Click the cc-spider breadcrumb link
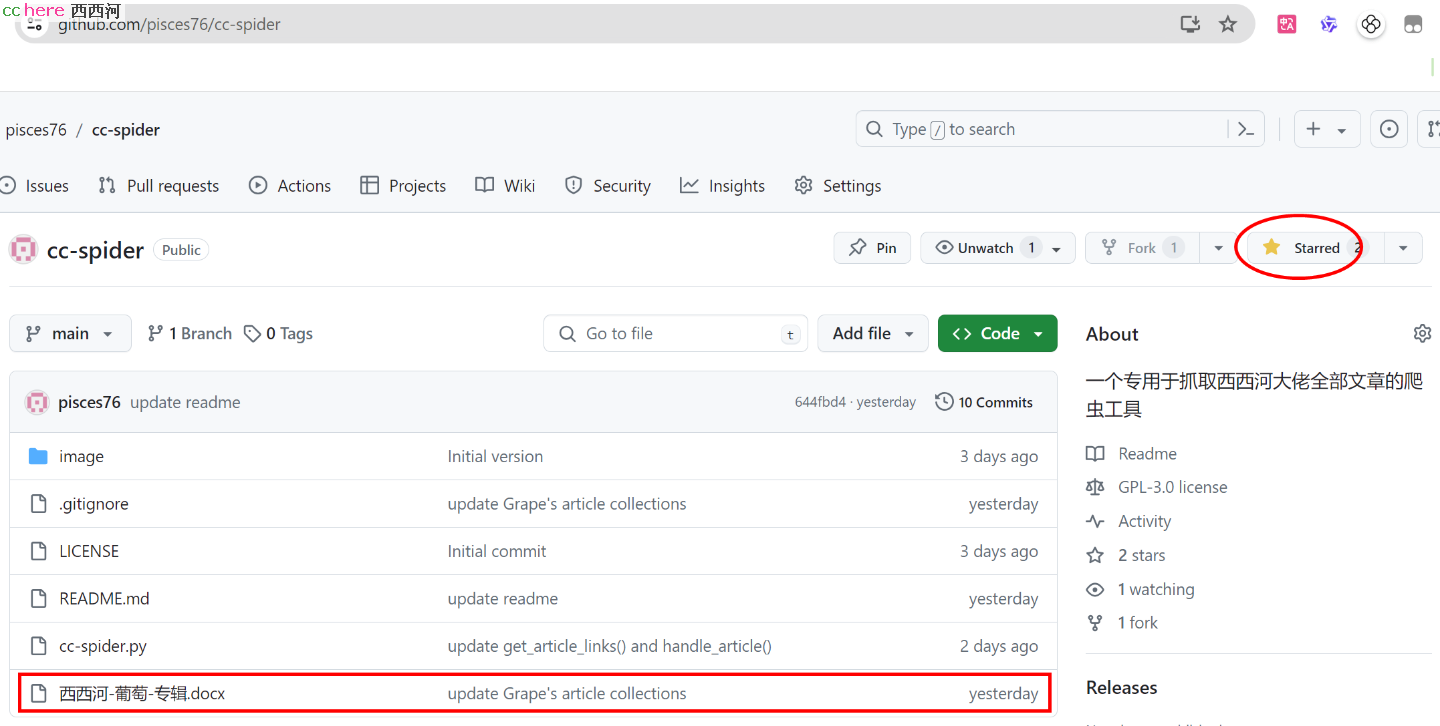The image size is (1440, 726). [126, 130]
